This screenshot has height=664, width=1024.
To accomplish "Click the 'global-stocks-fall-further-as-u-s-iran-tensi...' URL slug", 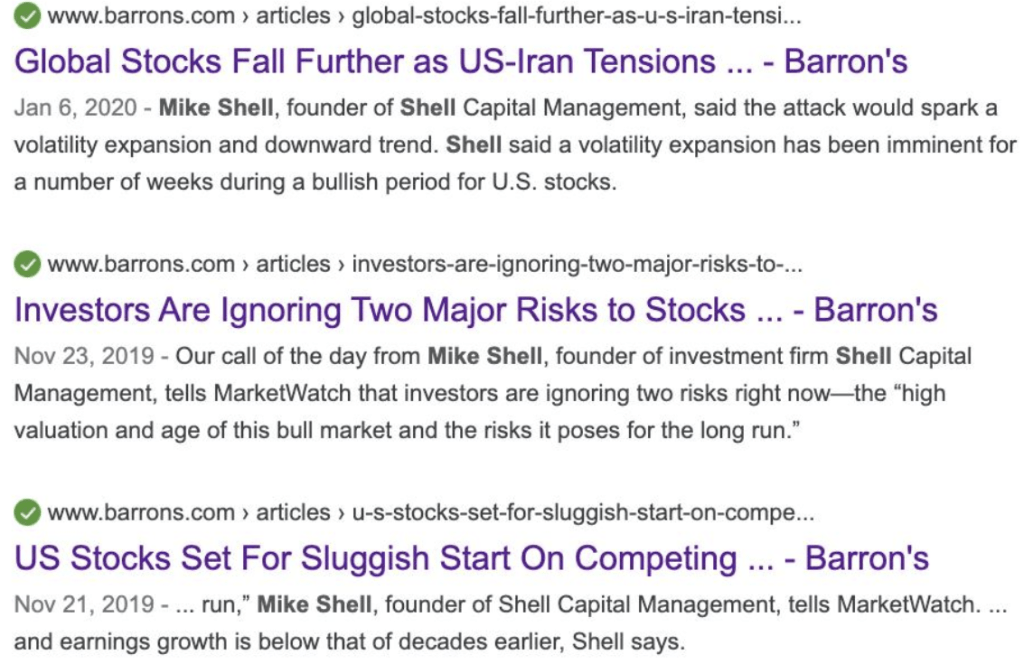I will (x=577, y=16).
